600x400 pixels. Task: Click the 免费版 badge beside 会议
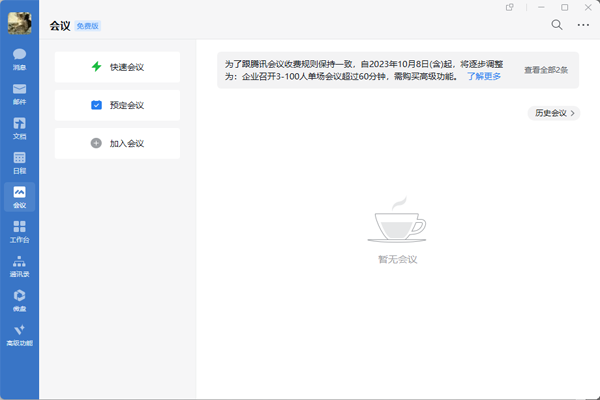tap(89, 25)
